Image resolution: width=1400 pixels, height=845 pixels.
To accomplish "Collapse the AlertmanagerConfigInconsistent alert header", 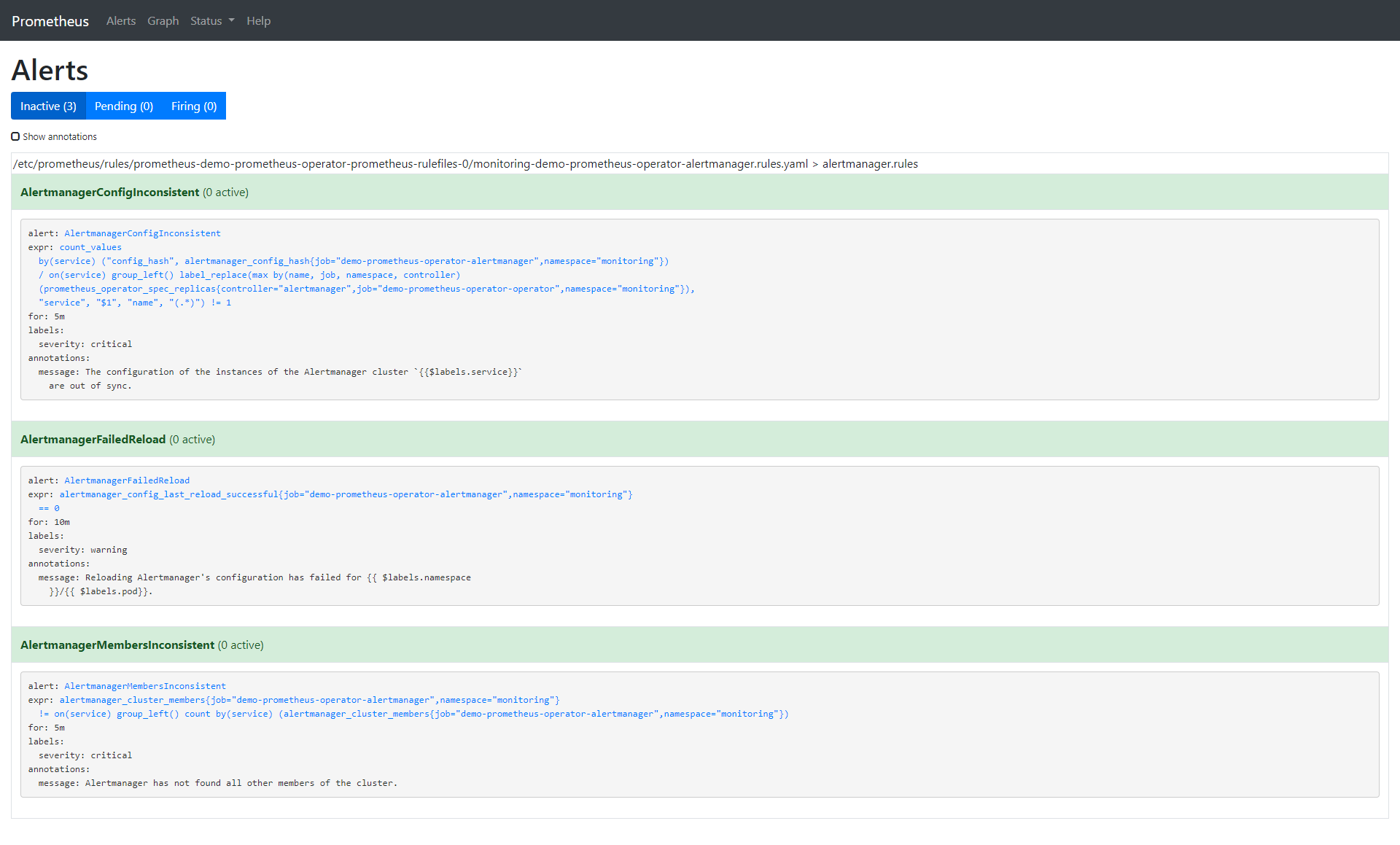I will pos(109,192).
